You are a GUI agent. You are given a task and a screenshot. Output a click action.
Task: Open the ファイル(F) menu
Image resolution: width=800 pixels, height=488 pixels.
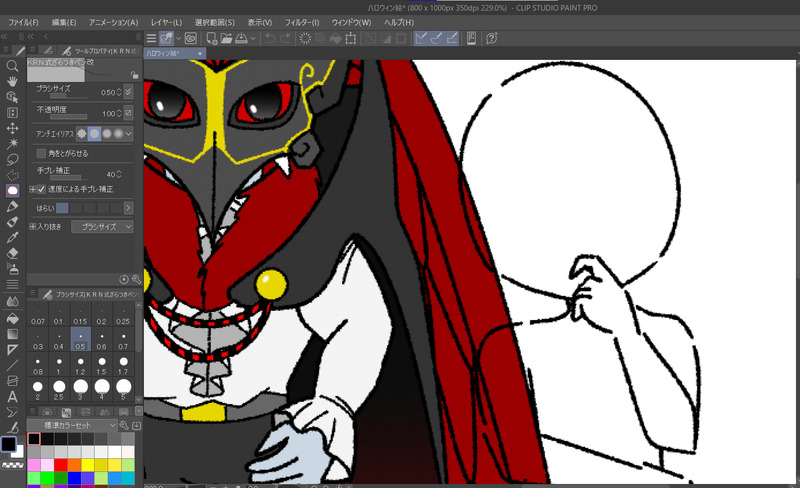23,22
